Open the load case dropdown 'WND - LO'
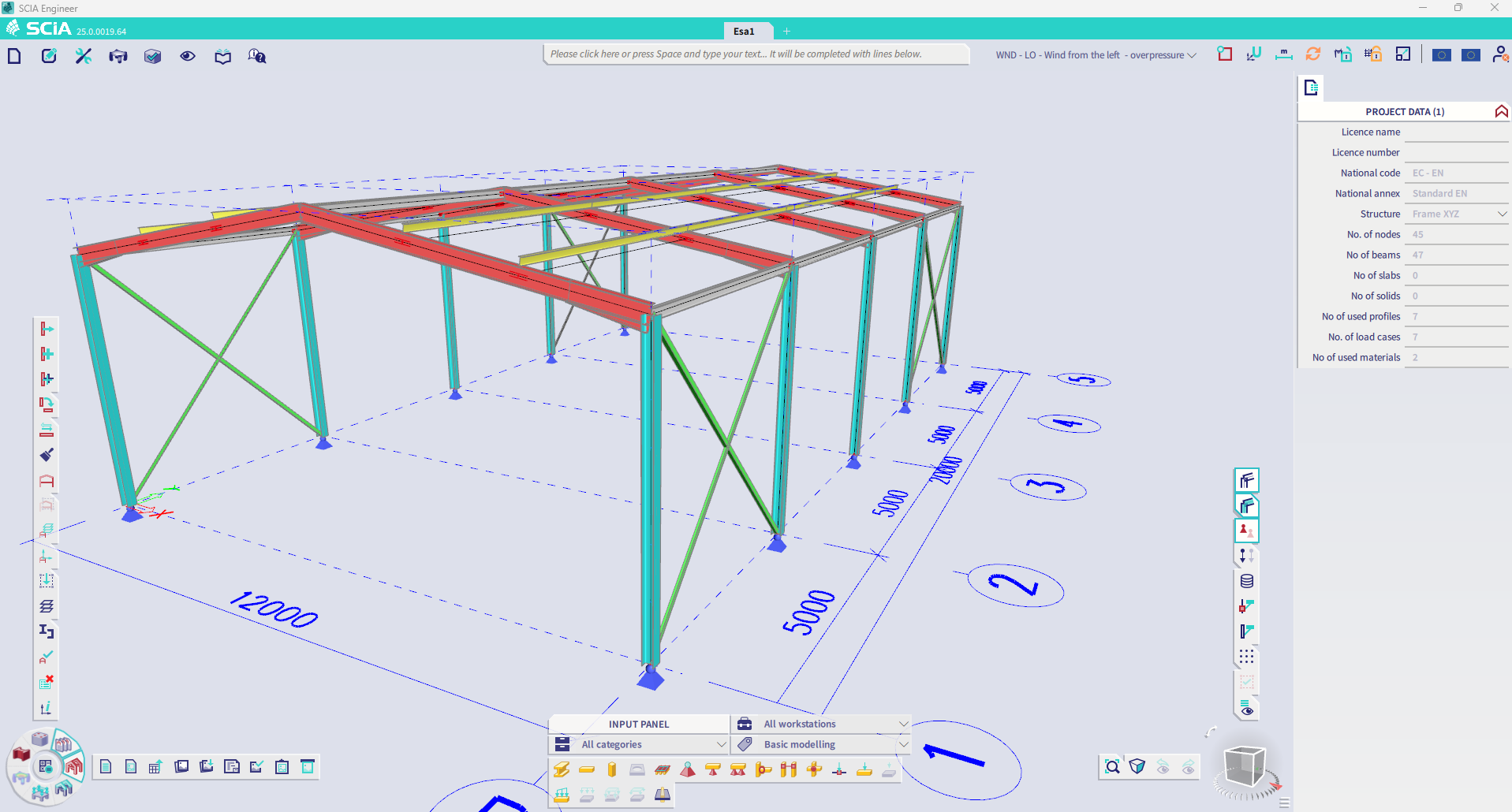 coord(1096,55)
